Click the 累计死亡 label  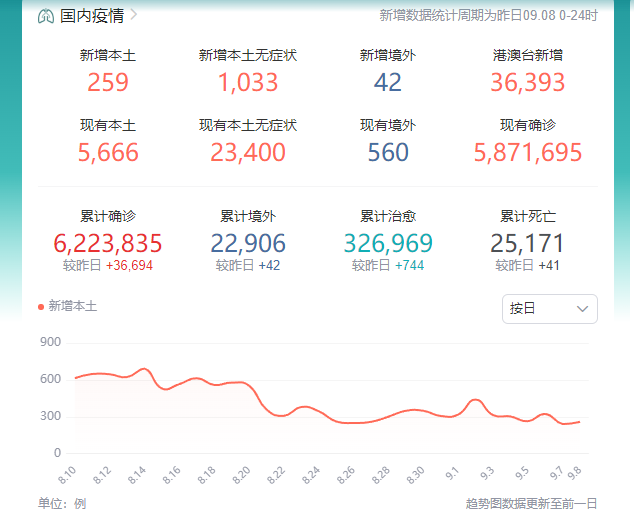[x=527, y=216]
